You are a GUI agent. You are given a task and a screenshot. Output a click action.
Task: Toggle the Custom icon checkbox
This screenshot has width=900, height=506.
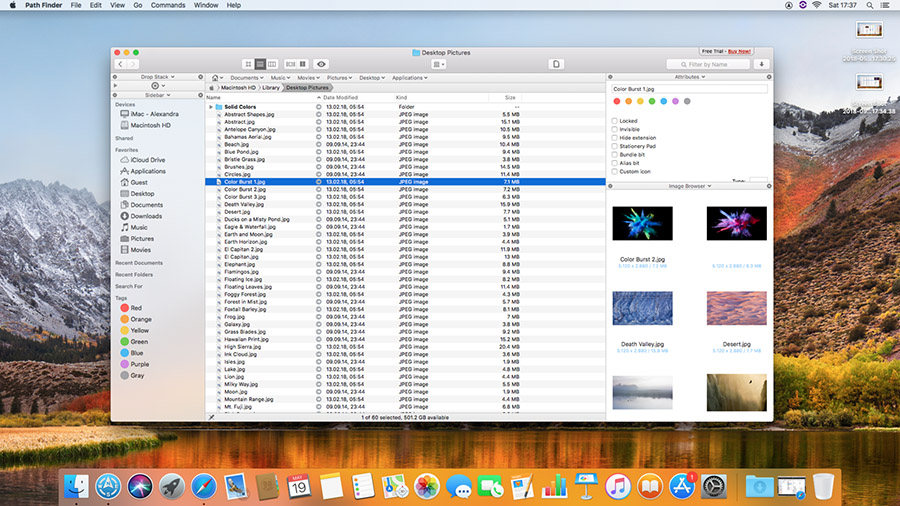pos(615,172)
